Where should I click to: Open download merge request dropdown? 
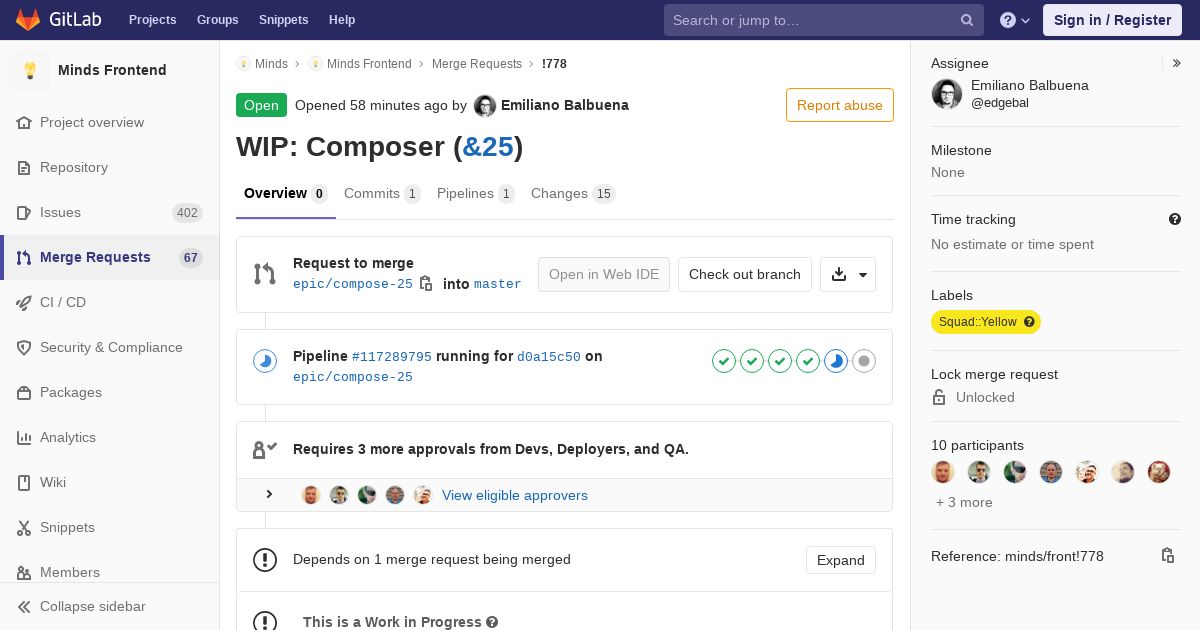click(848, 275)
